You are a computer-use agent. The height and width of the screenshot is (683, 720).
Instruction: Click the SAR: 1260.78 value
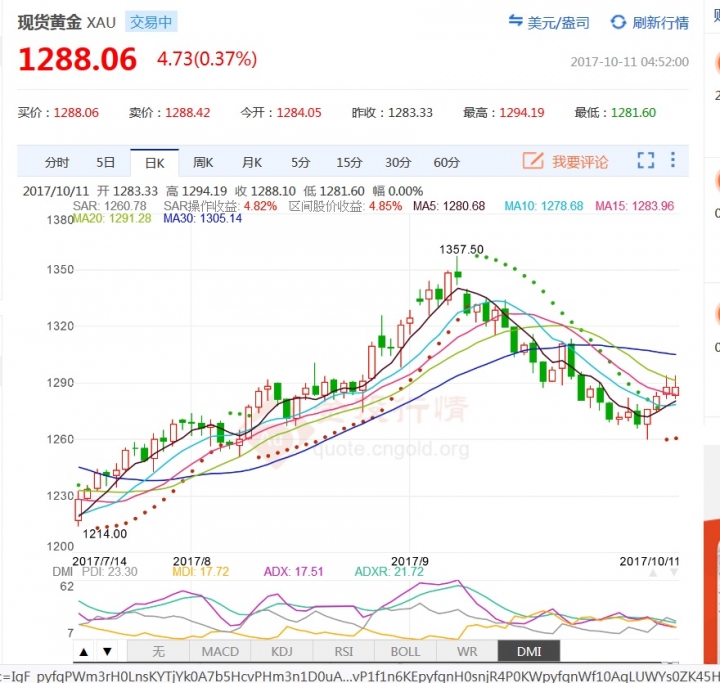pos(110,206)
